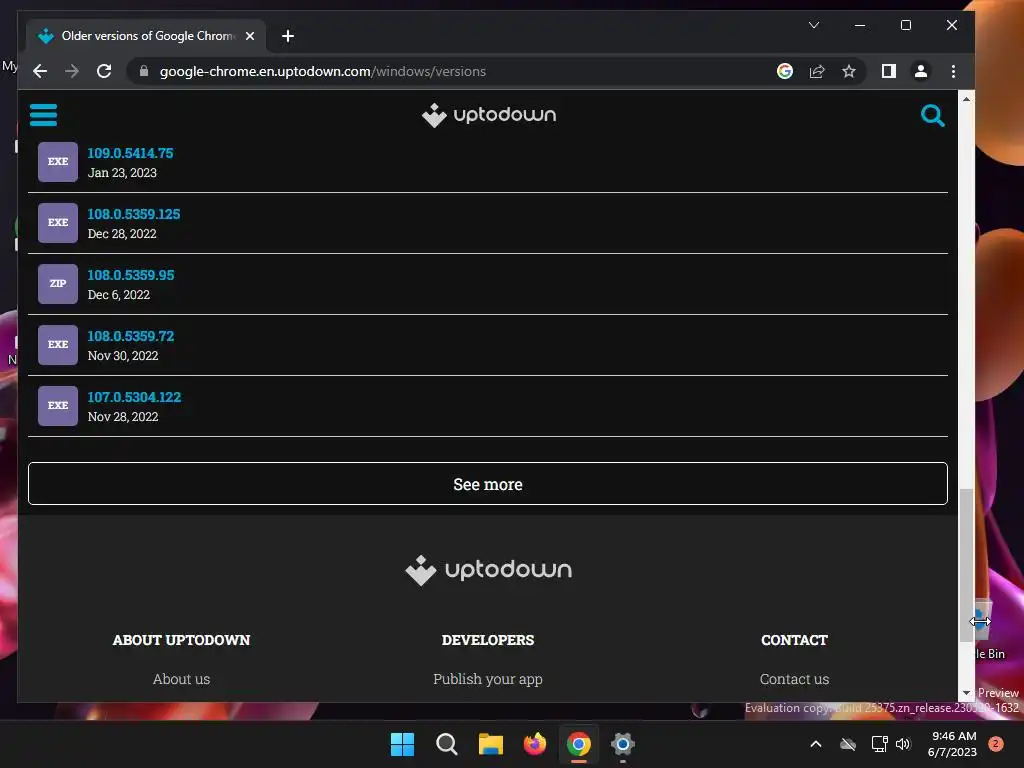Screen dimensions: 1024x768
Task: Click the scrollbar up arrow
Action: [x=966, y=99]
